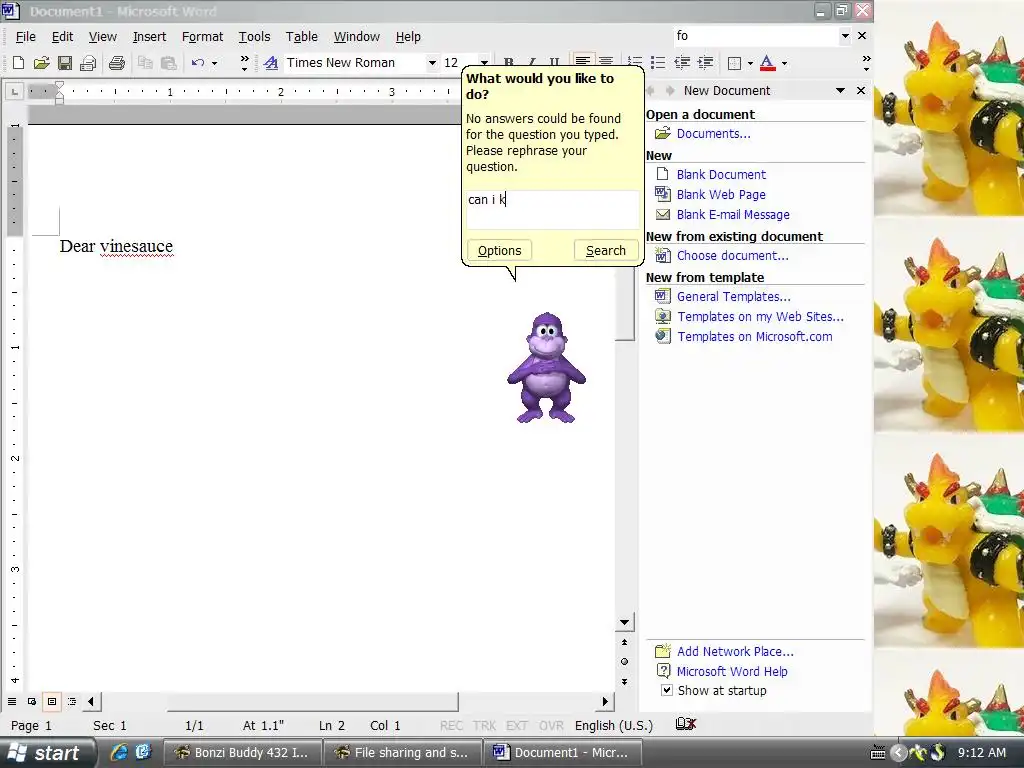This screenshot has width=1024, height=768.
Task: Undo the last action with arrow icon
Action: pyautogui.click(x=198, y=63)
